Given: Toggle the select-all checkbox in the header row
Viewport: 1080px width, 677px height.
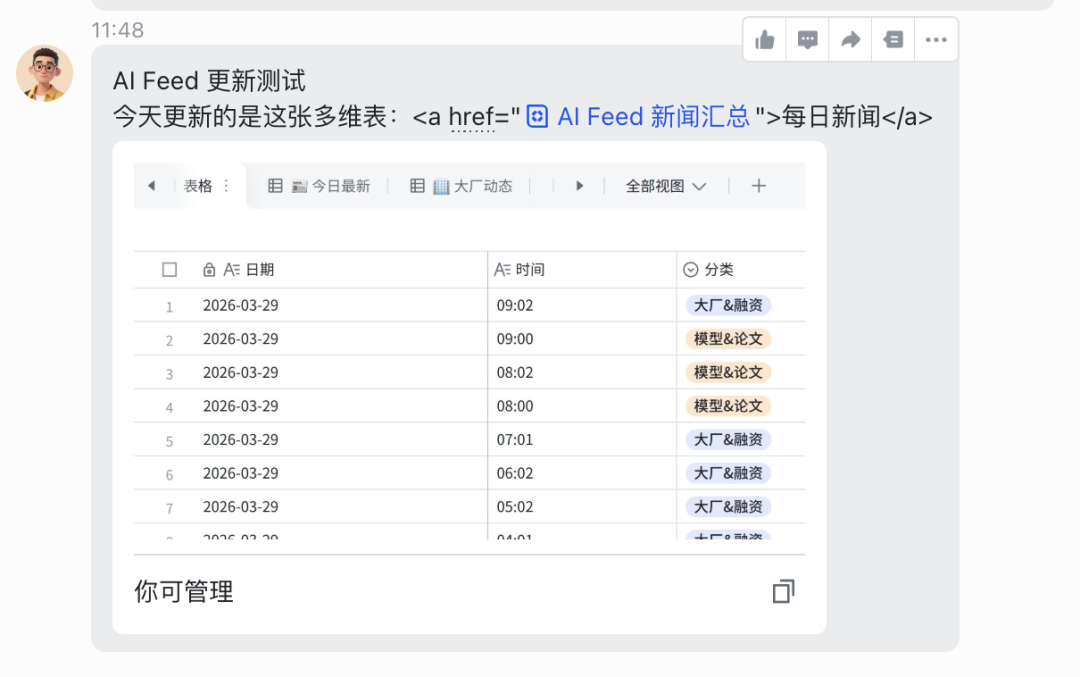Looking at the screenshot, I should 169,268.
